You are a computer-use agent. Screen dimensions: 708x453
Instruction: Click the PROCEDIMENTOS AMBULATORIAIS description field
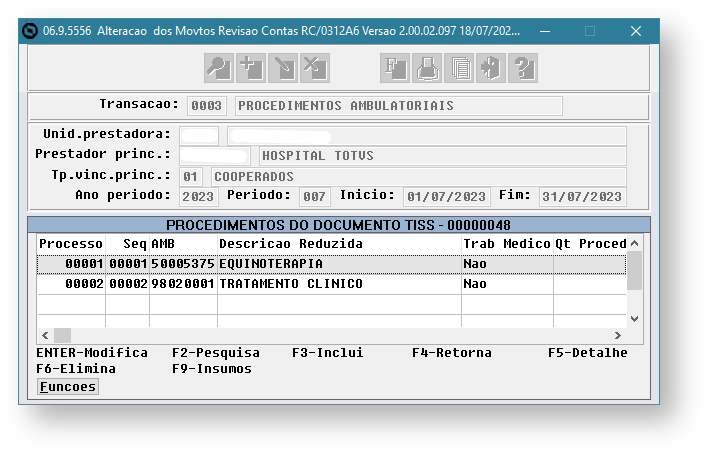click(399, 106)
